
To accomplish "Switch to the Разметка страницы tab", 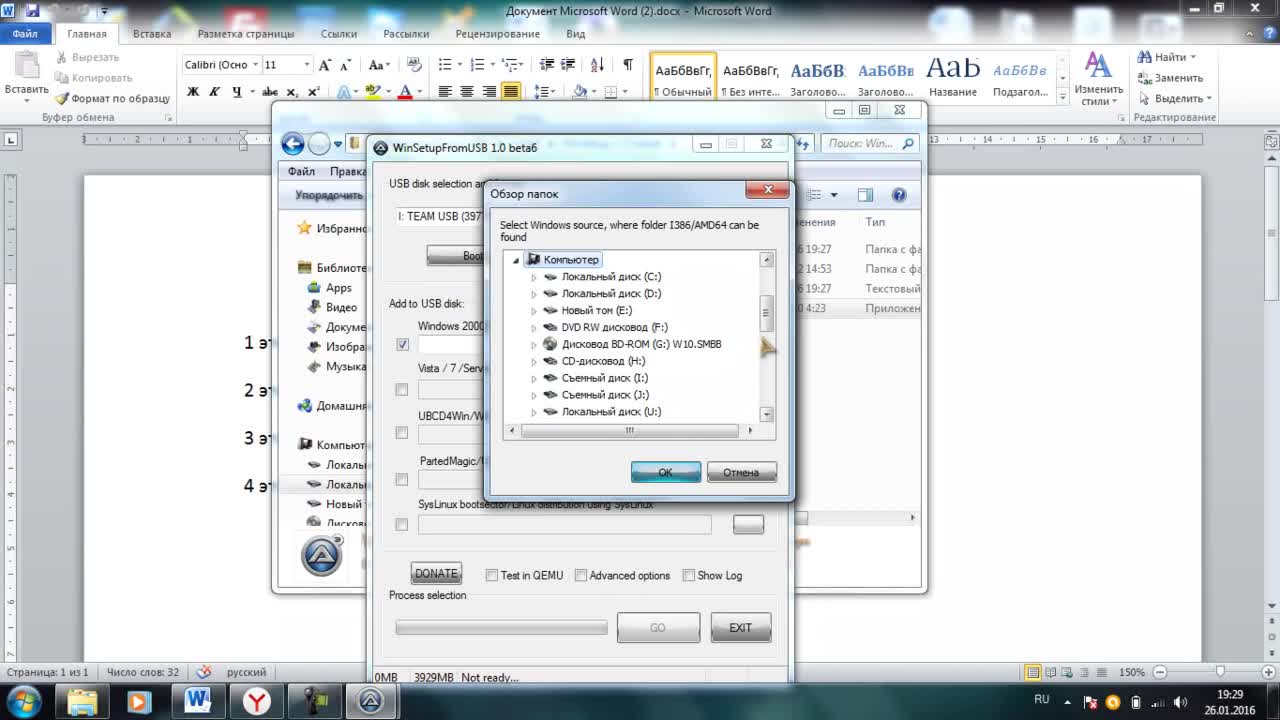I will pyautogui.click(x=246, y=34).
